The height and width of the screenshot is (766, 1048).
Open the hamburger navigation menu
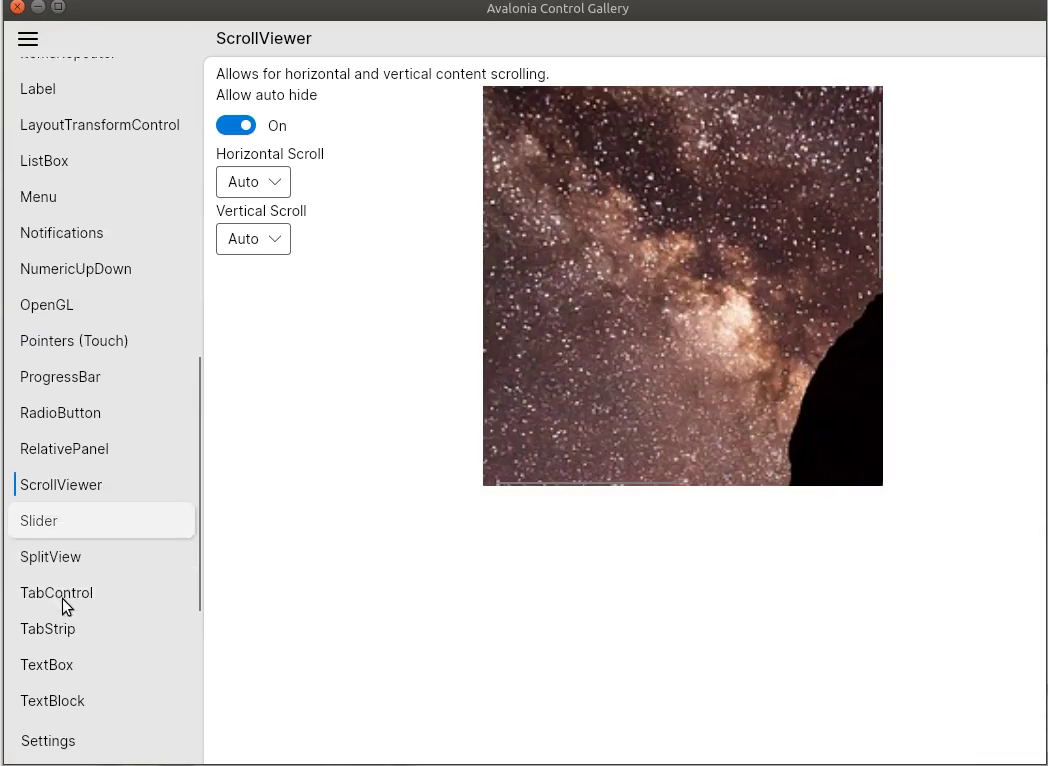tap(28, 39)
